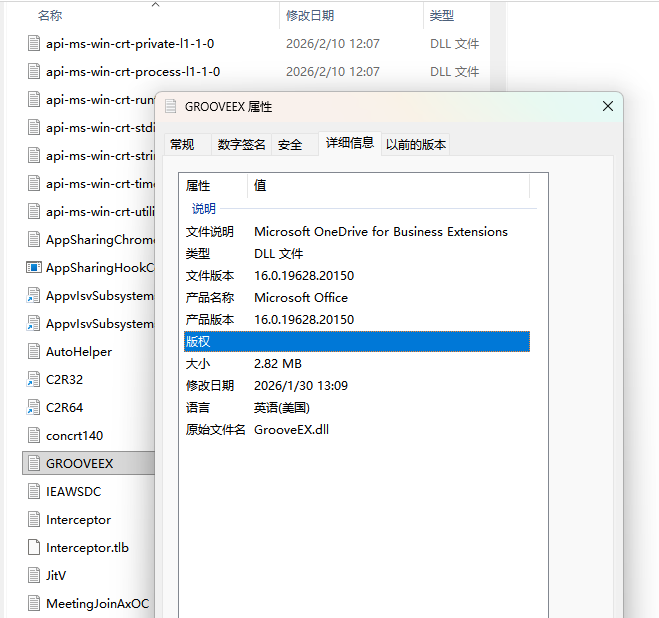Select the api-ms-win-crt-process-l1-1-0 file name
659x618 pixels.
tap(133, 71)
